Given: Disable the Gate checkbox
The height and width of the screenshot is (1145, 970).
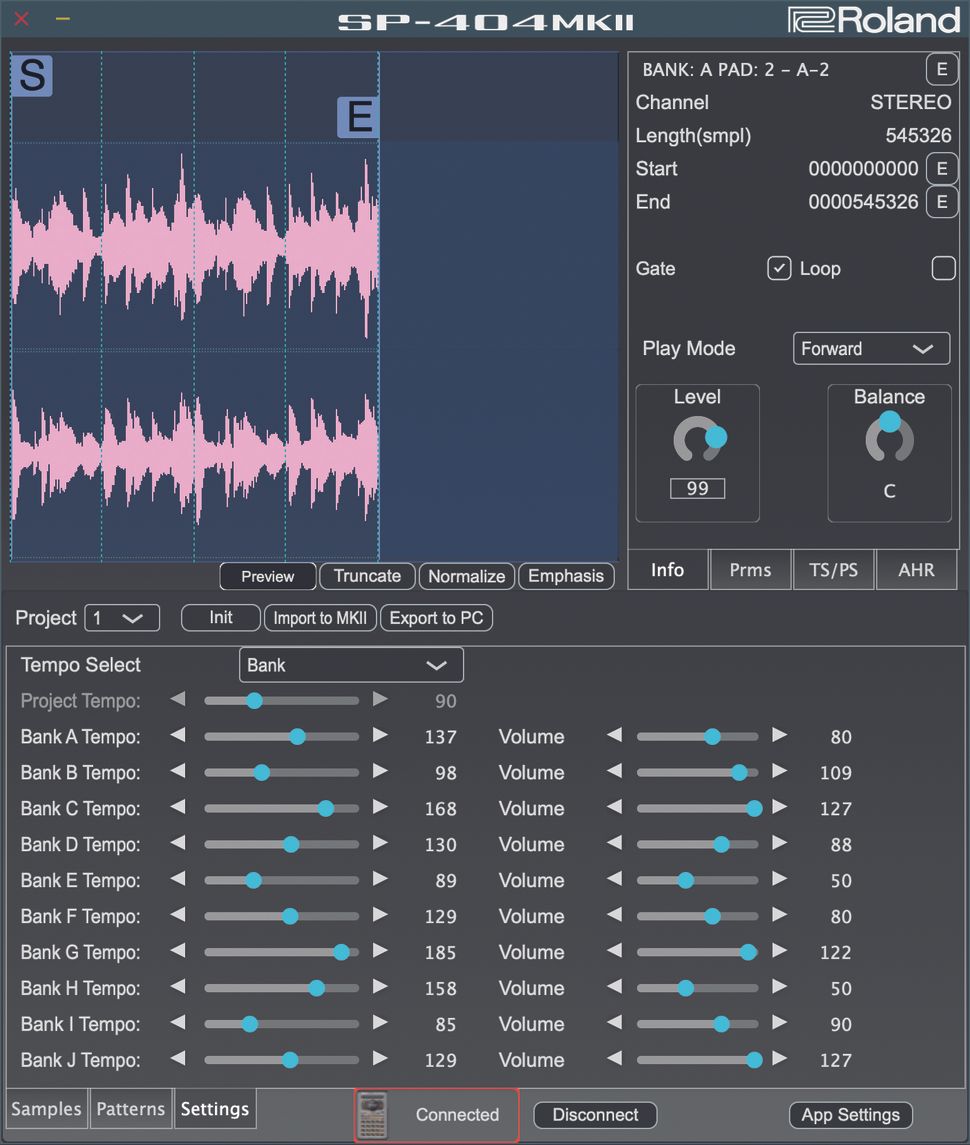Looking at the screenshot, I should coord(779,268).
